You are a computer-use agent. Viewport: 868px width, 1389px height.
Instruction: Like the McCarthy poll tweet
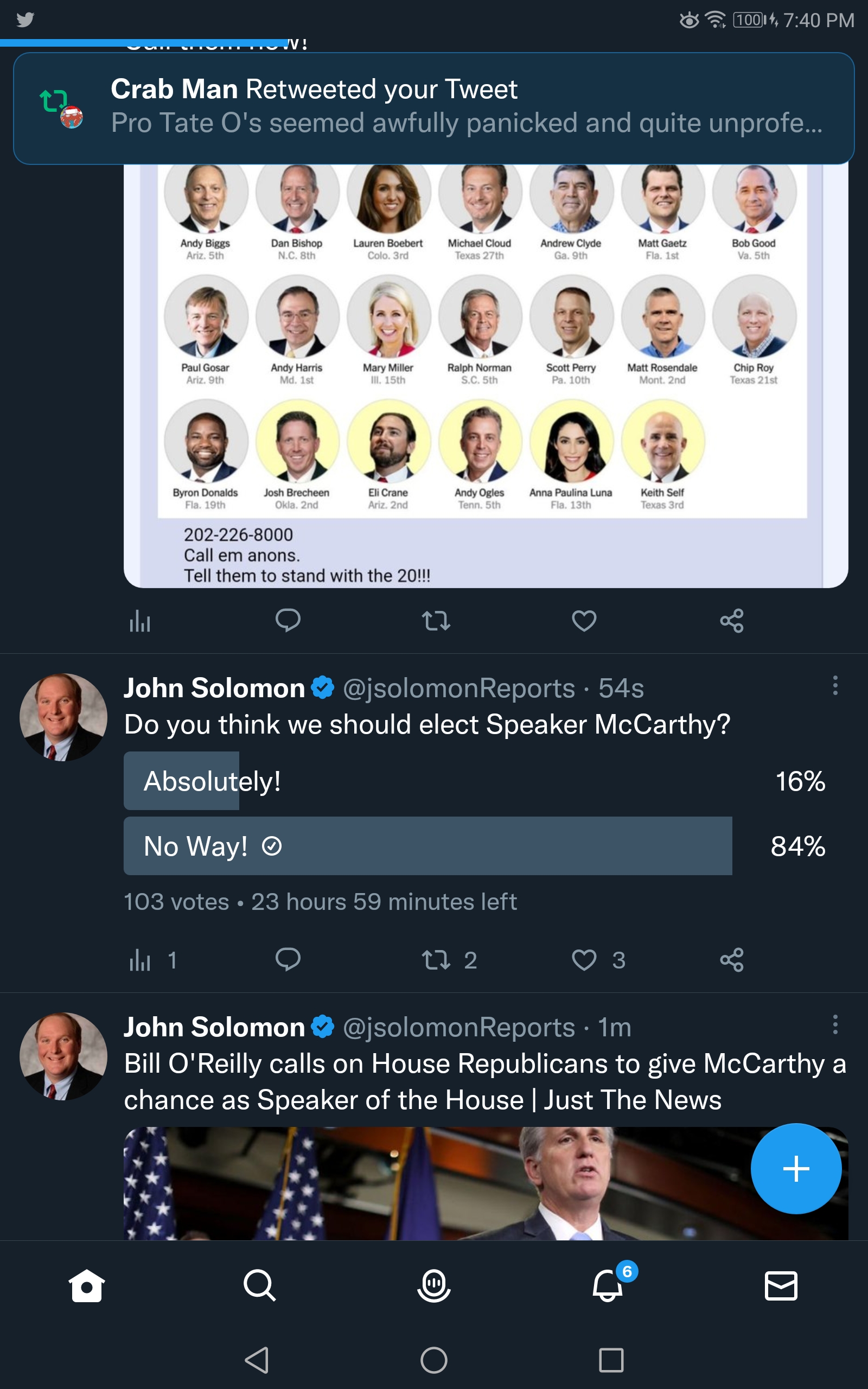584,960
